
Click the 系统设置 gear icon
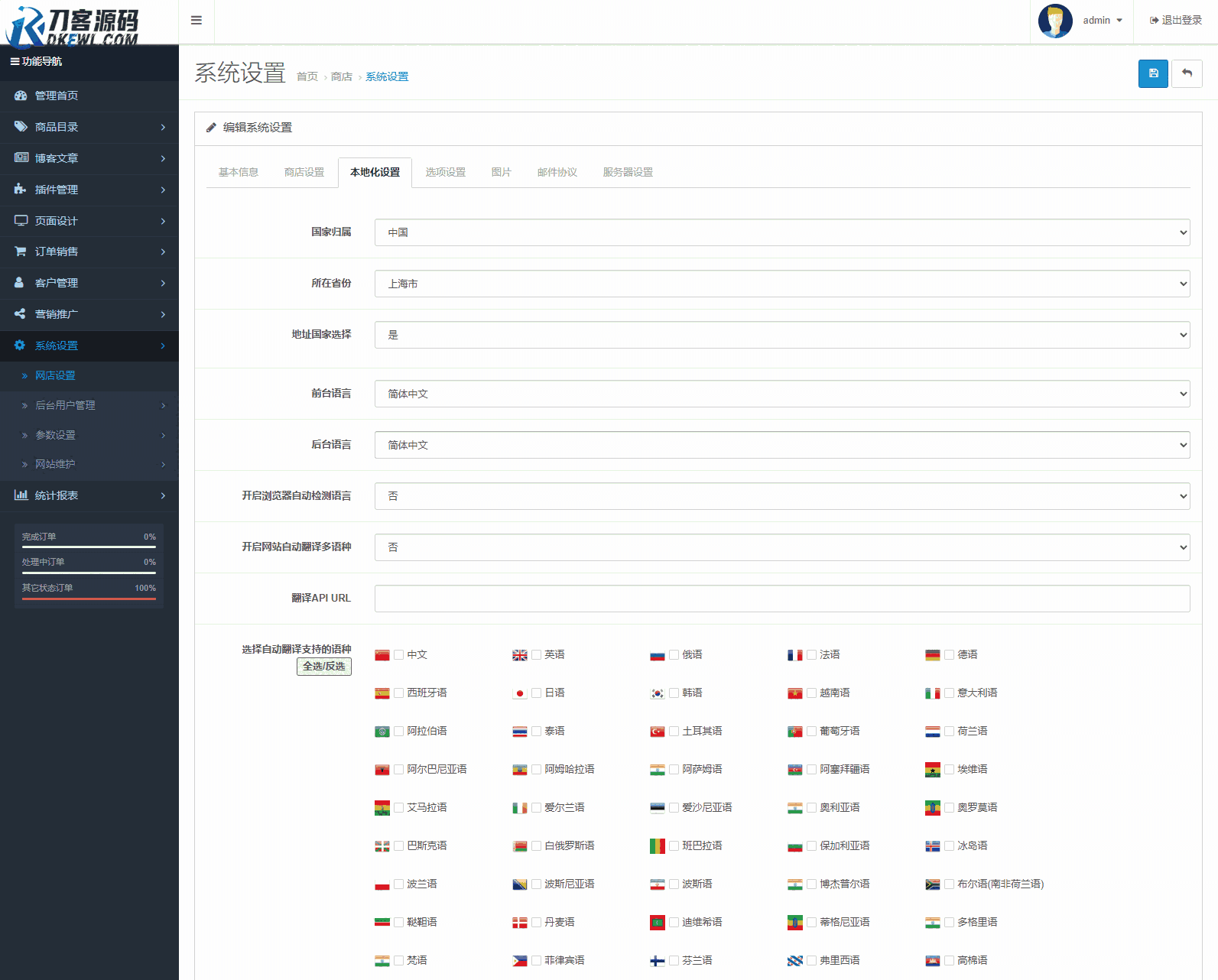pos(20,346)
